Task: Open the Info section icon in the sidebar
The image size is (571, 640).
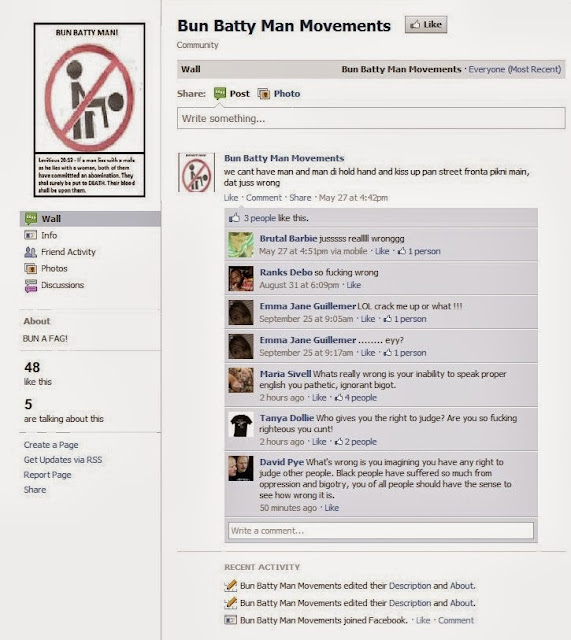Action: pyautogui.click(x=31, y=235)
